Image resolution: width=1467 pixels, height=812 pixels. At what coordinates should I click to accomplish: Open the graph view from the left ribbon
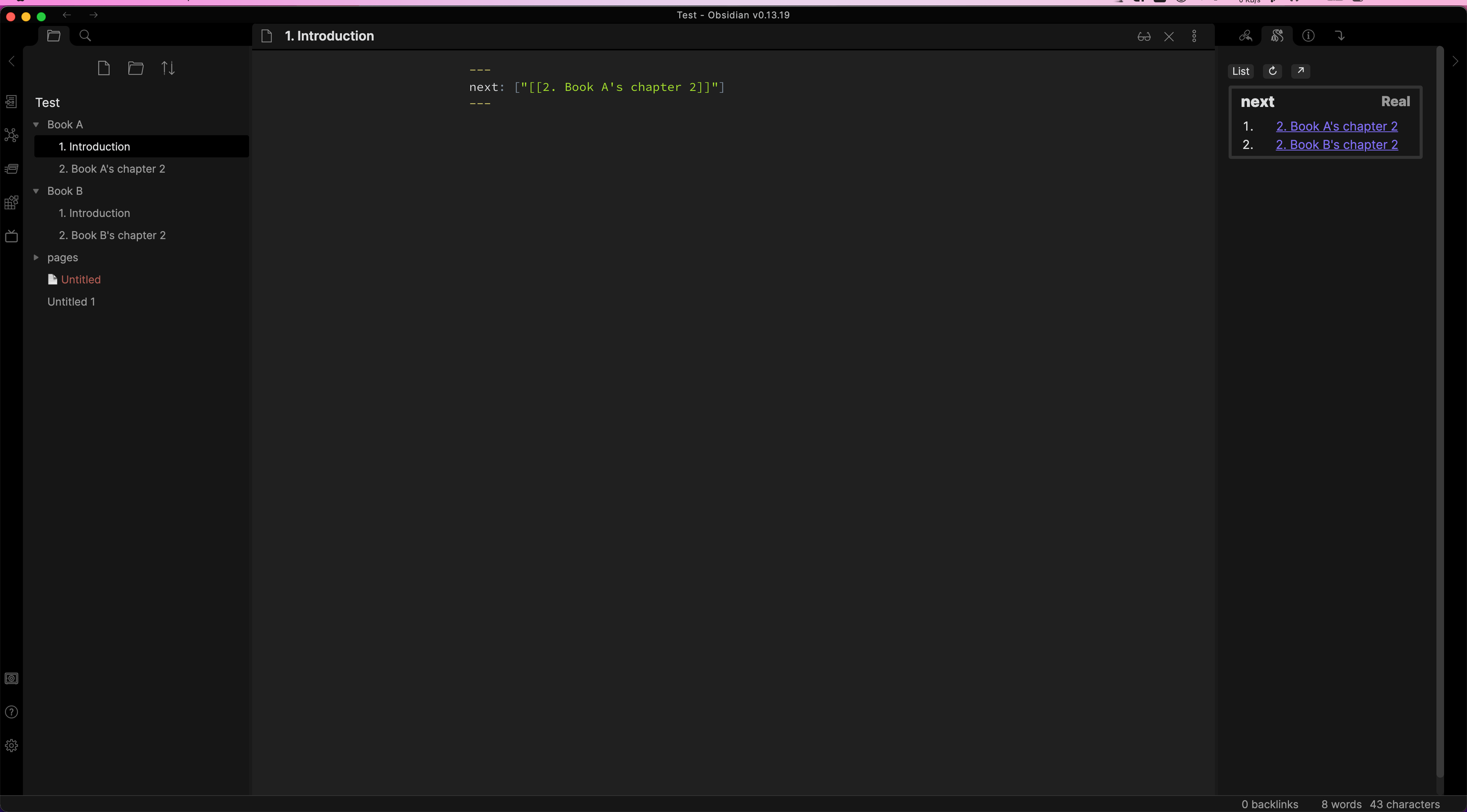(11, 135)
